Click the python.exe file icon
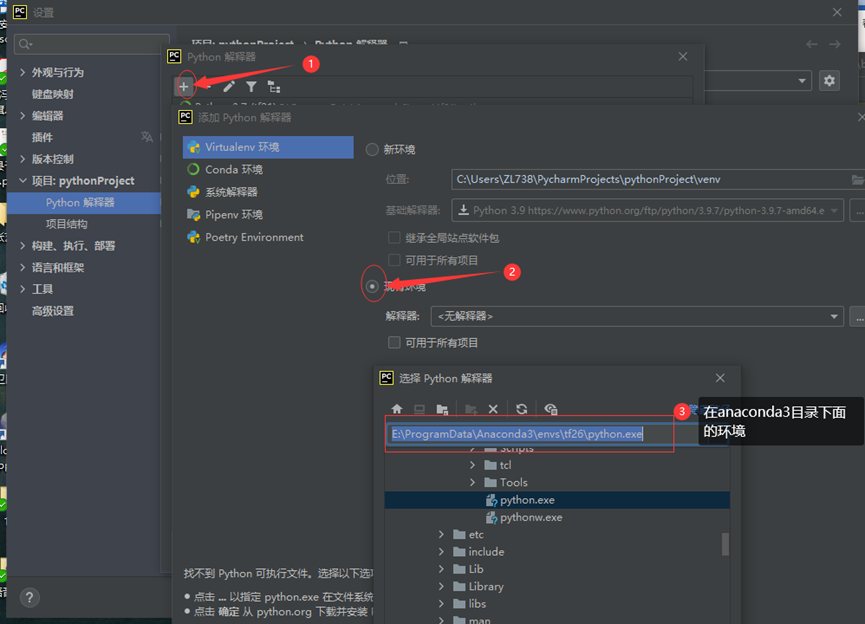 (x=492, y=500)
